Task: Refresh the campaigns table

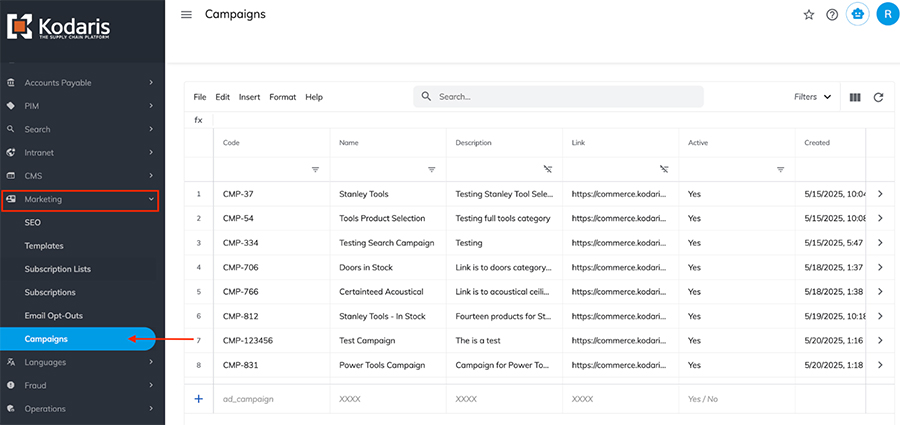Action: pos(878,97)
